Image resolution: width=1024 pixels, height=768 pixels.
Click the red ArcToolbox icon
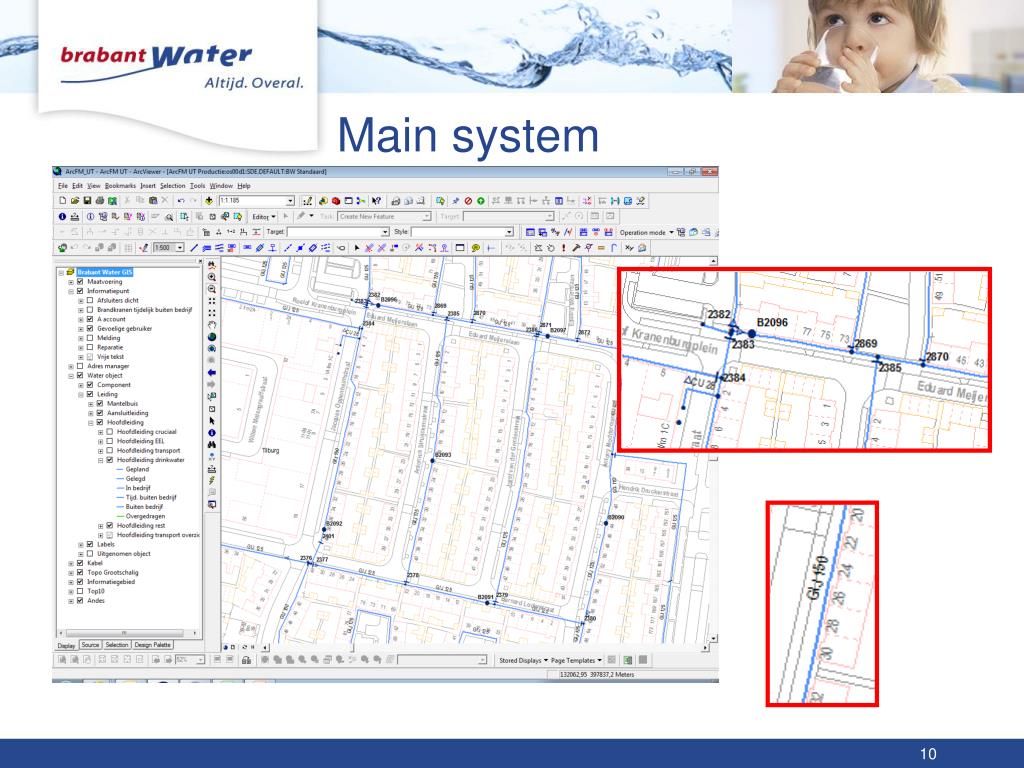point(336,200)
